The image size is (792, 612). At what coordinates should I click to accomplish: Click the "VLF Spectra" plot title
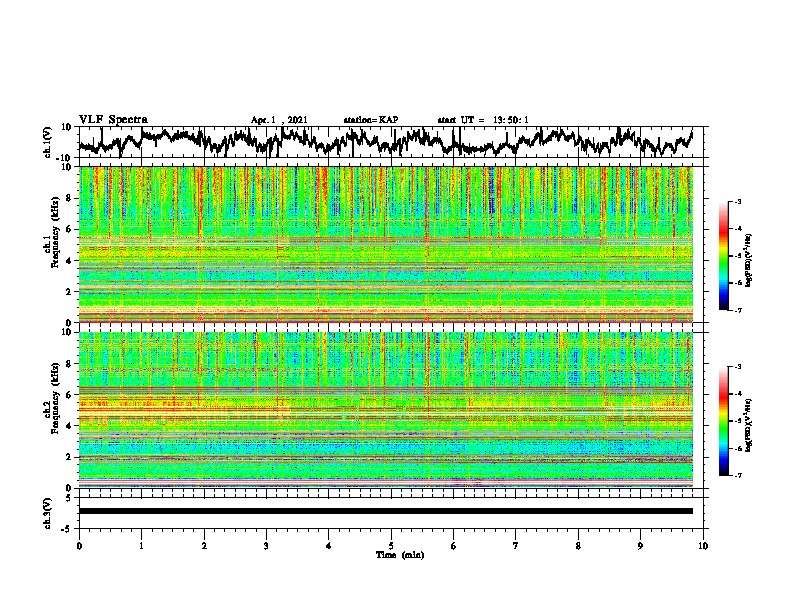click(x=113, y=119)
